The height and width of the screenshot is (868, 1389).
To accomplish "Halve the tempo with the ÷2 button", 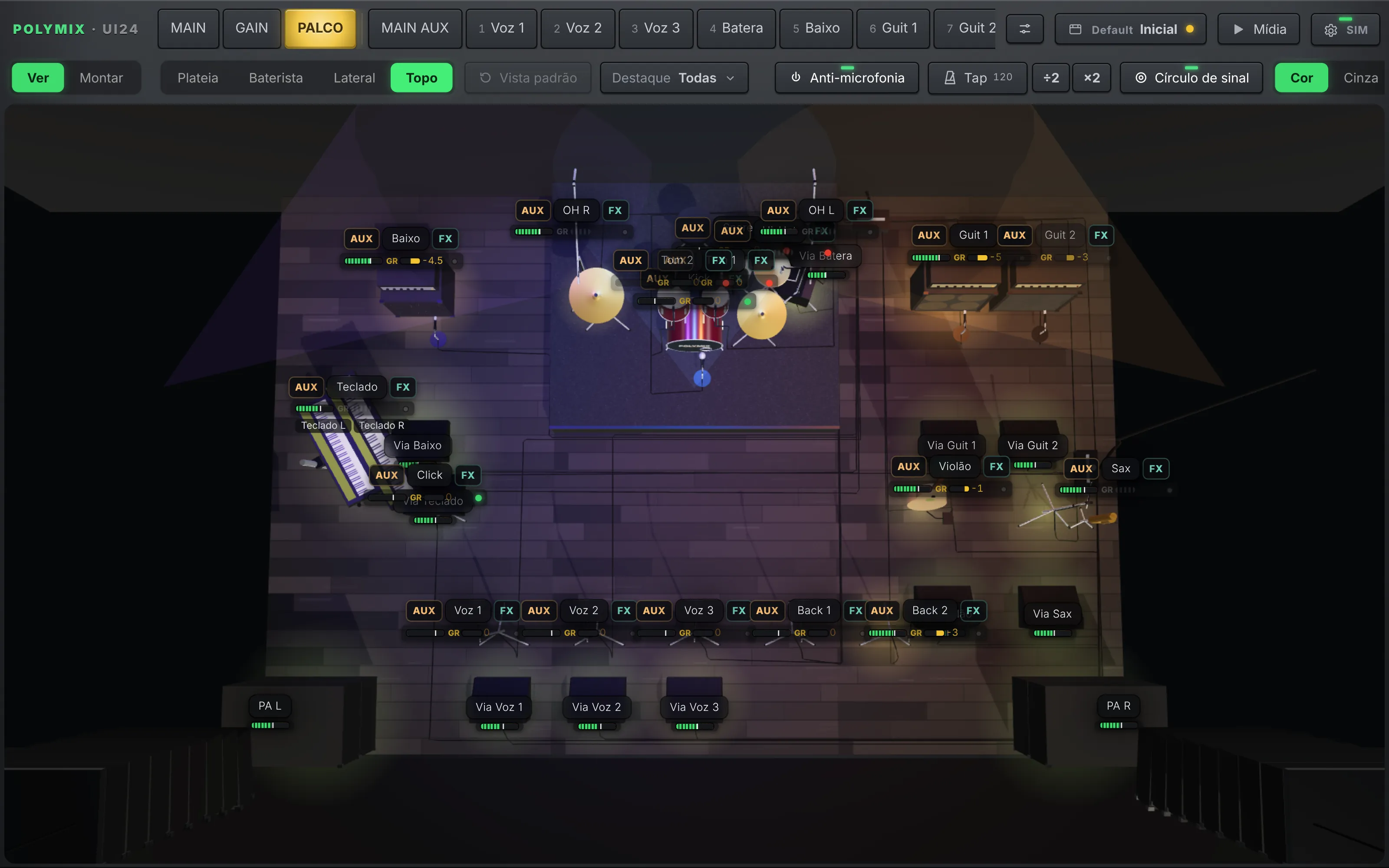I will pos(1051,78).
